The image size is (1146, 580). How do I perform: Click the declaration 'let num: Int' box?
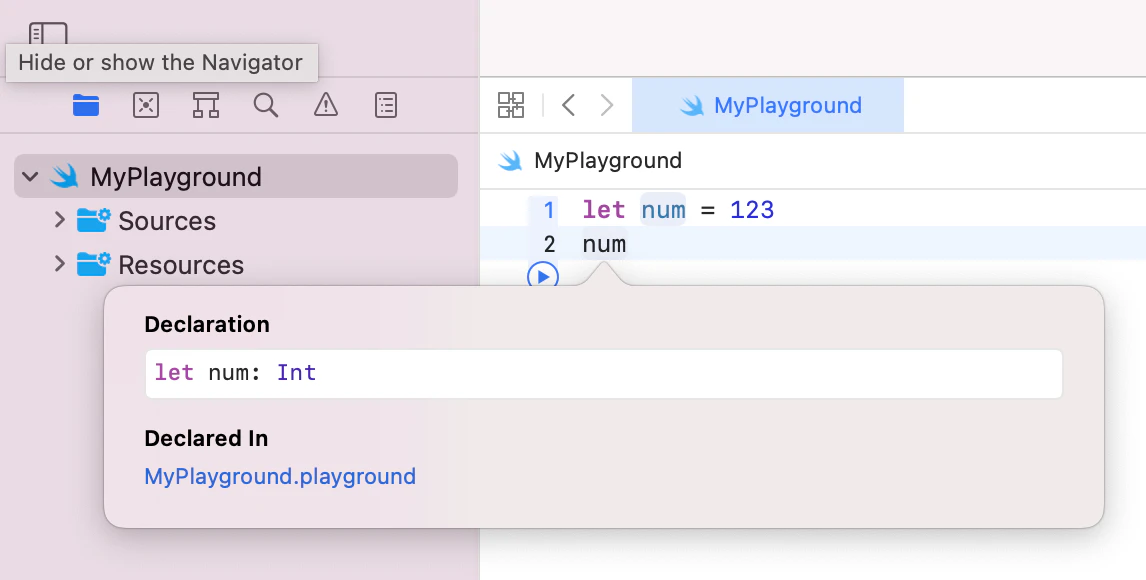coord(604,373)
